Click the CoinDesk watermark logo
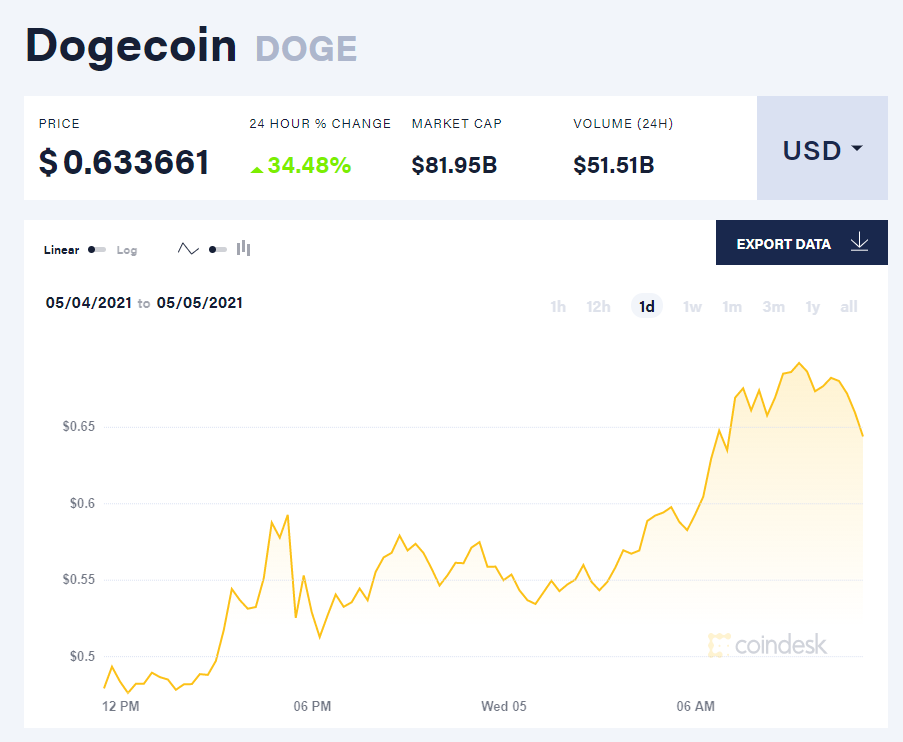The height and width of the screenshot is (742, 903). tap(767, 645)
